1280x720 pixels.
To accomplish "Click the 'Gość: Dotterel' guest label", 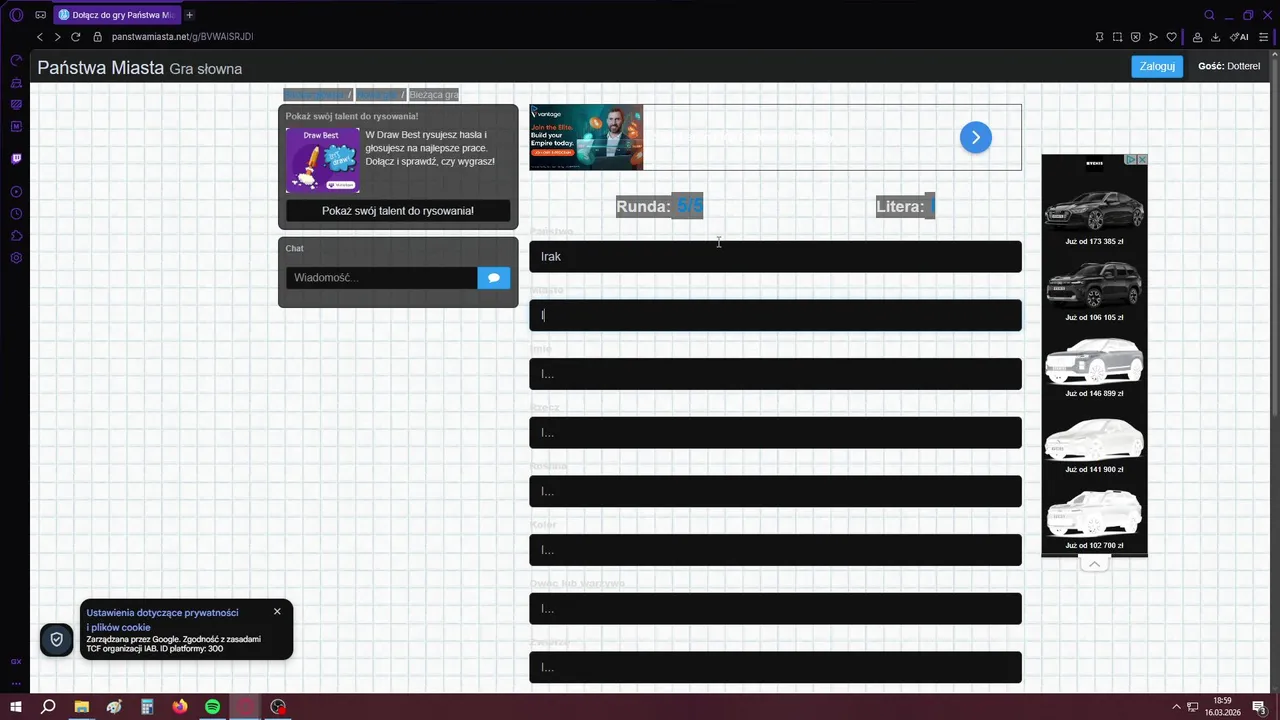I will click(1229, 66).
